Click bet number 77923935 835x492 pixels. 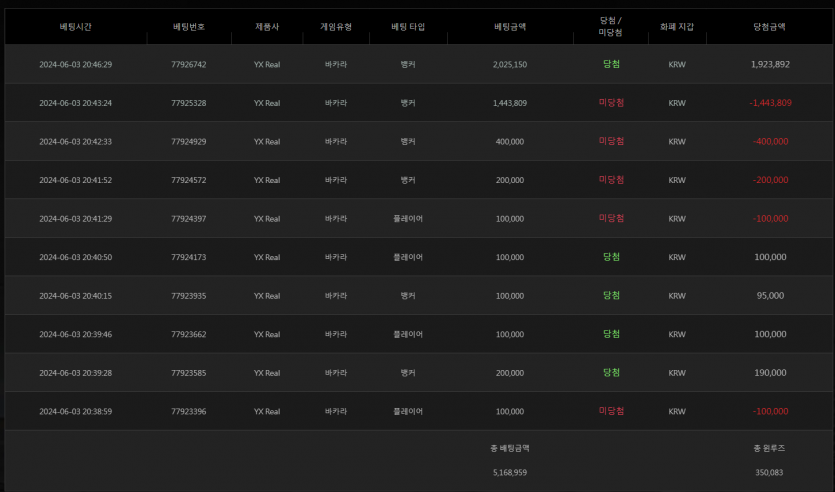[x=189, y=296]
